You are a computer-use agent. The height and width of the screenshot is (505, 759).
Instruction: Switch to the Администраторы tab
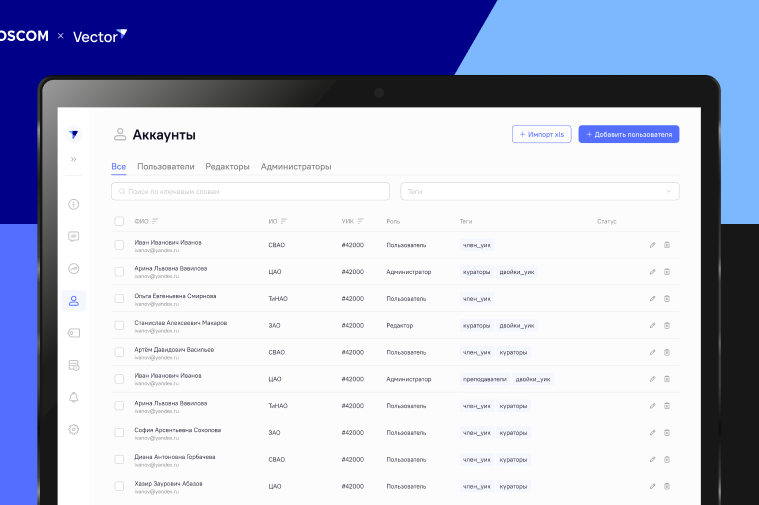click(x=296, y=166)
